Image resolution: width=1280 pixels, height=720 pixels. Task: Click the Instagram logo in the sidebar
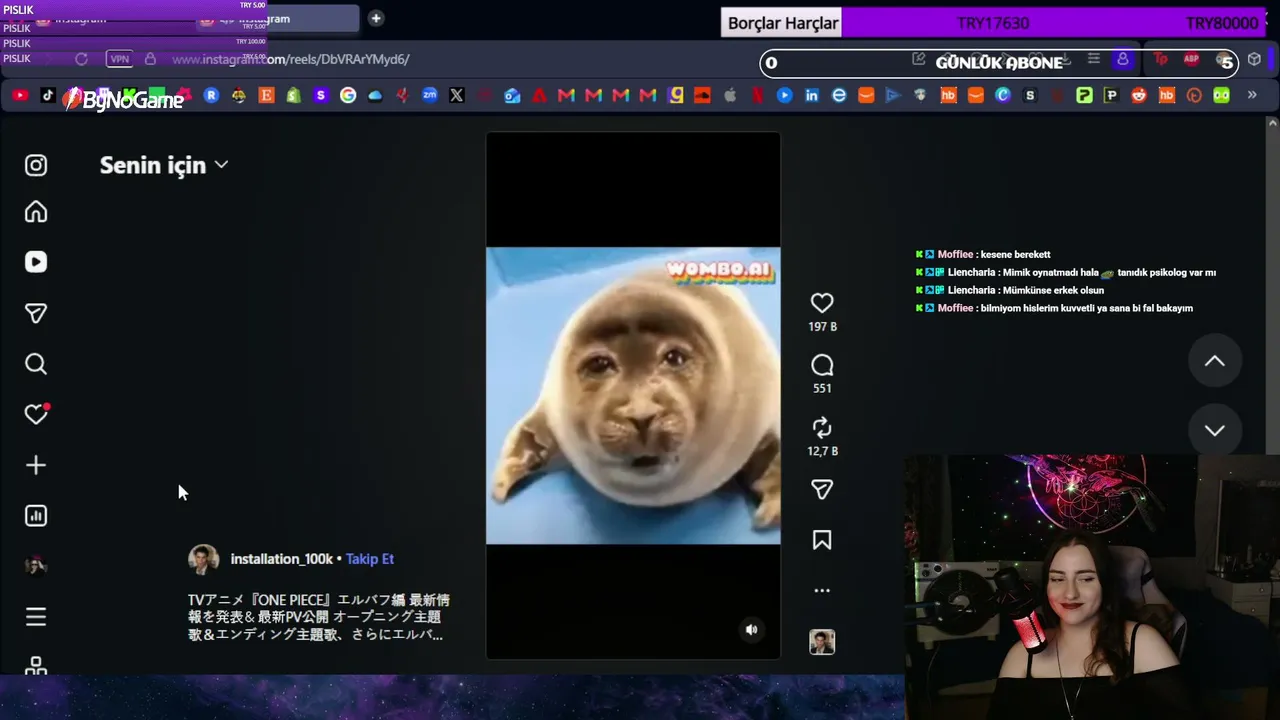point(36,165)
